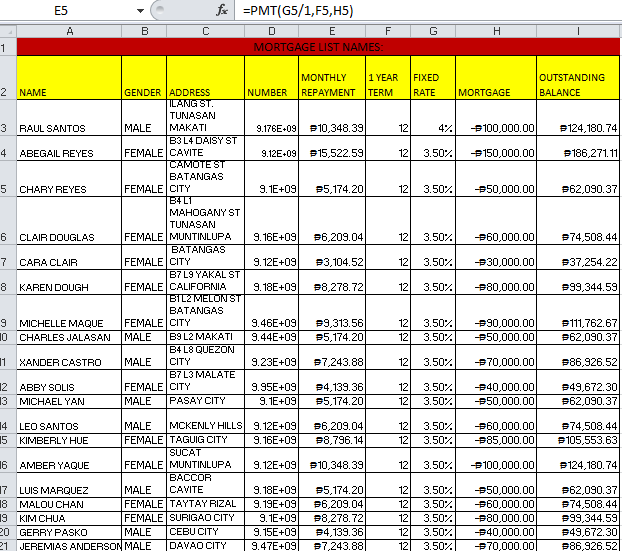
Task: Select the KIM CHUA name cell
Action: [69, 518]
